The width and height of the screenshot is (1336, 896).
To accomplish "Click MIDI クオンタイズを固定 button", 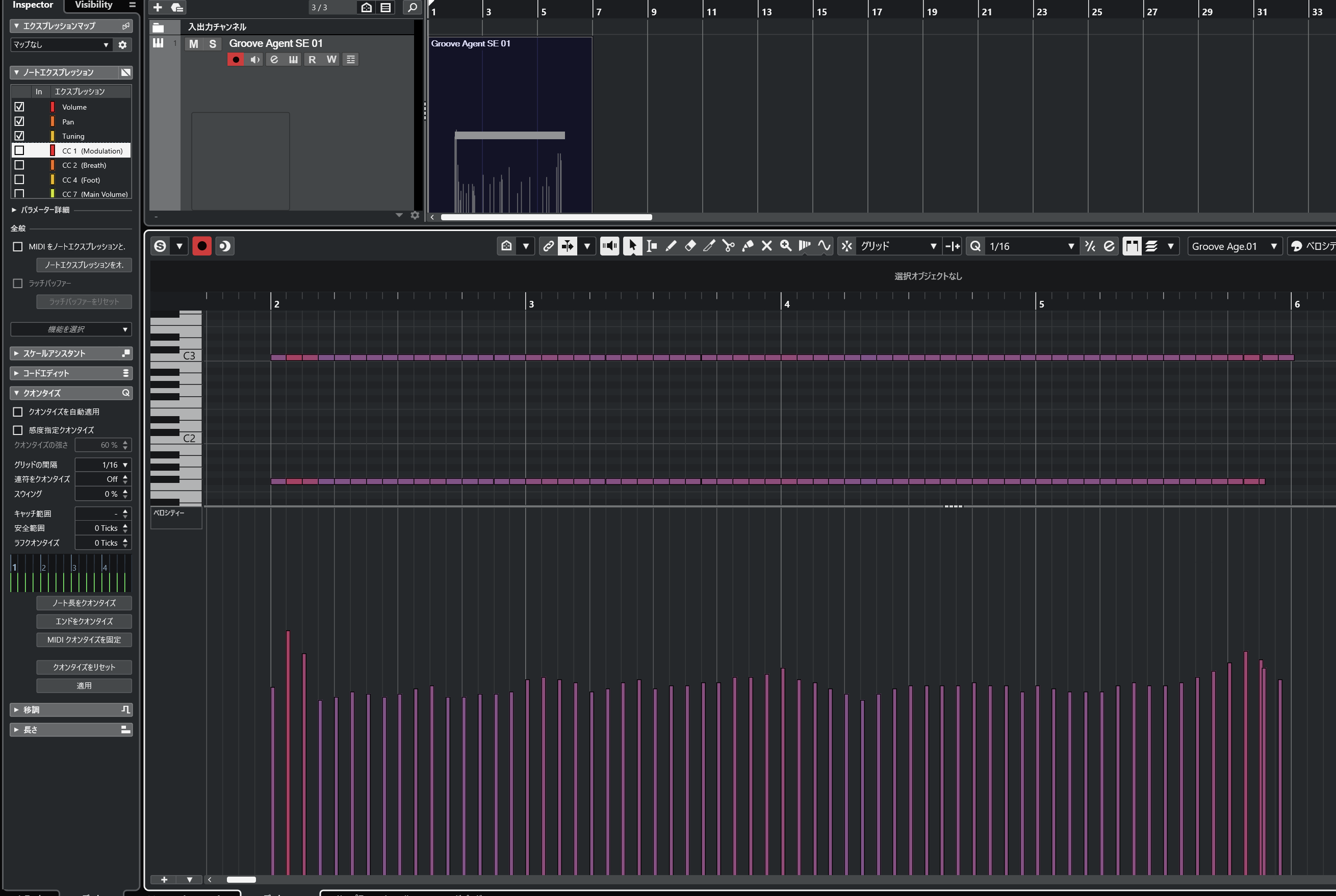I will click(x=84, y=639).
